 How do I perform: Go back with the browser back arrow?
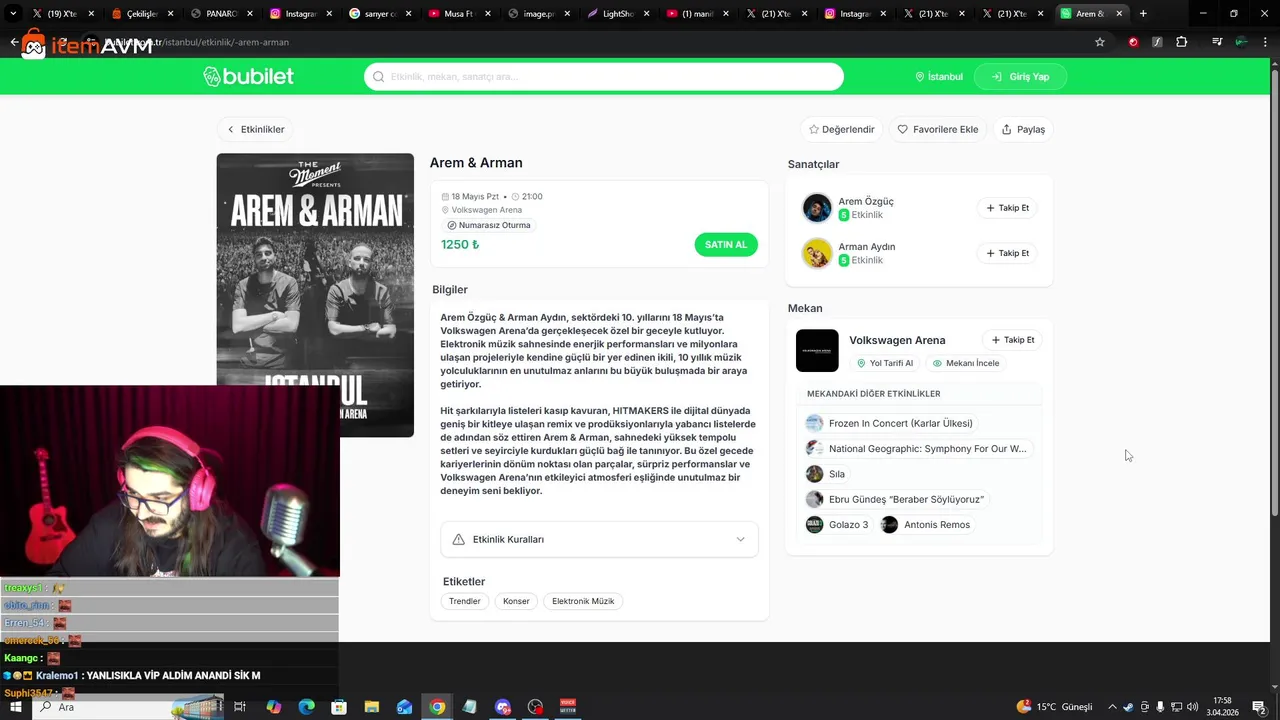click(14, 42)
